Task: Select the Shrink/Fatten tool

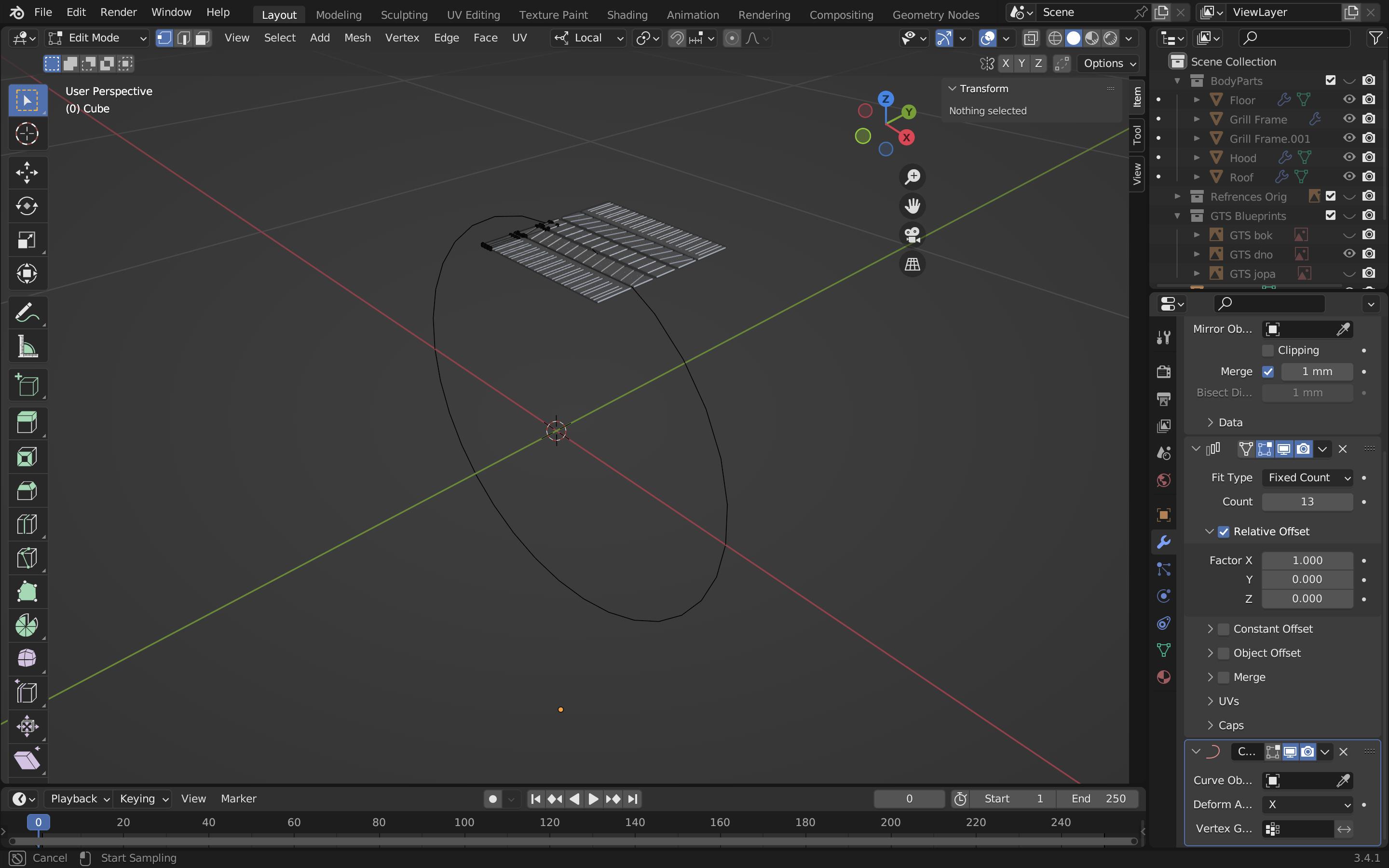Action: coord(27,726)
